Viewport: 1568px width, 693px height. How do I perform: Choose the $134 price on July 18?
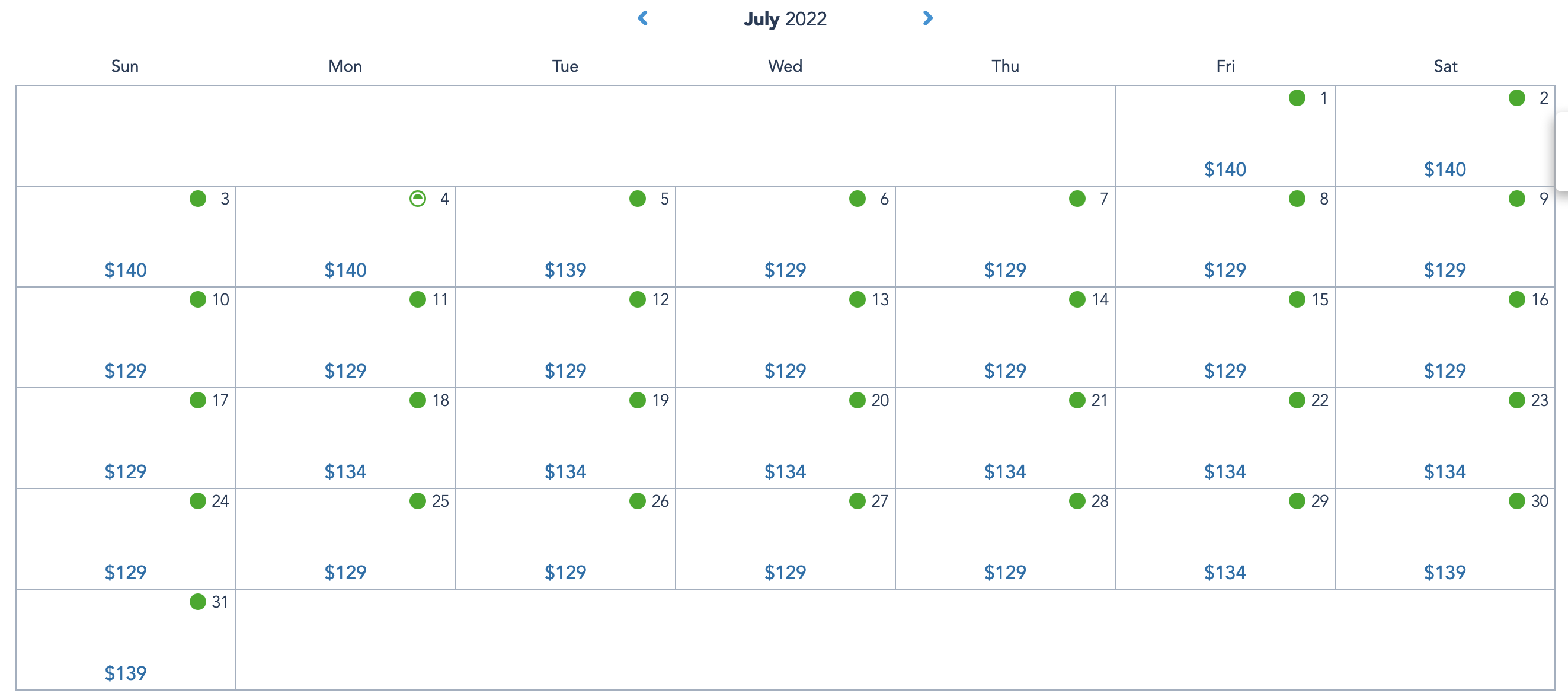pos(345,471)
